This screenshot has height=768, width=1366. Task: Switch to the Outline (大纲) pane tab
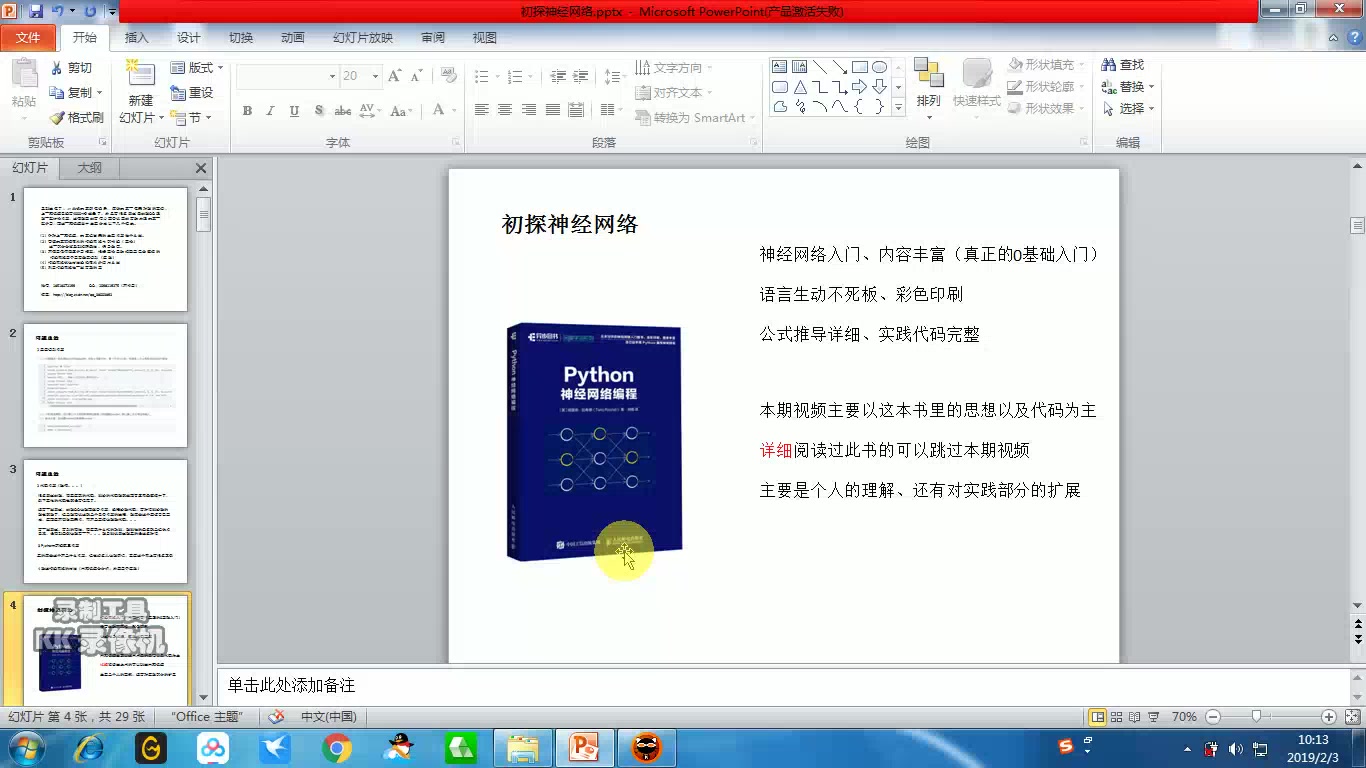click(x=90, y=168)
